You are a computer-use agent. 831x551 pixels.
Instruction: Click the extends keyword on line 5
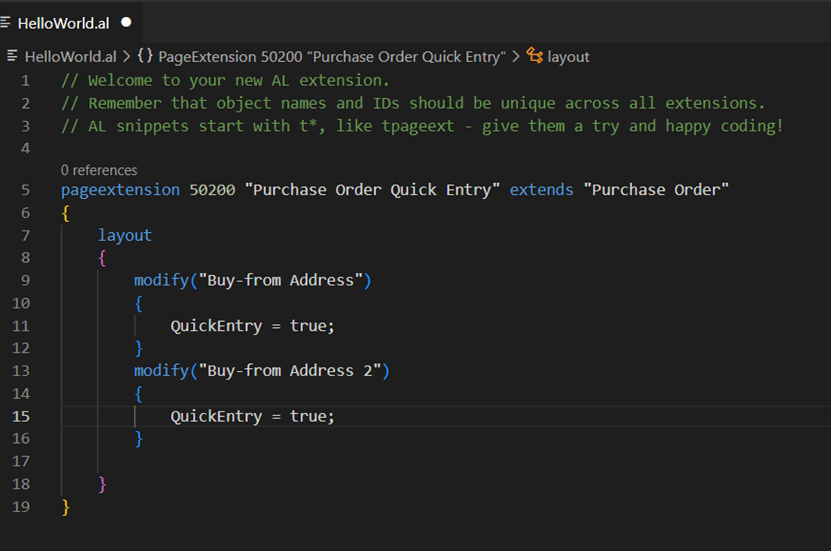(542, 190)
